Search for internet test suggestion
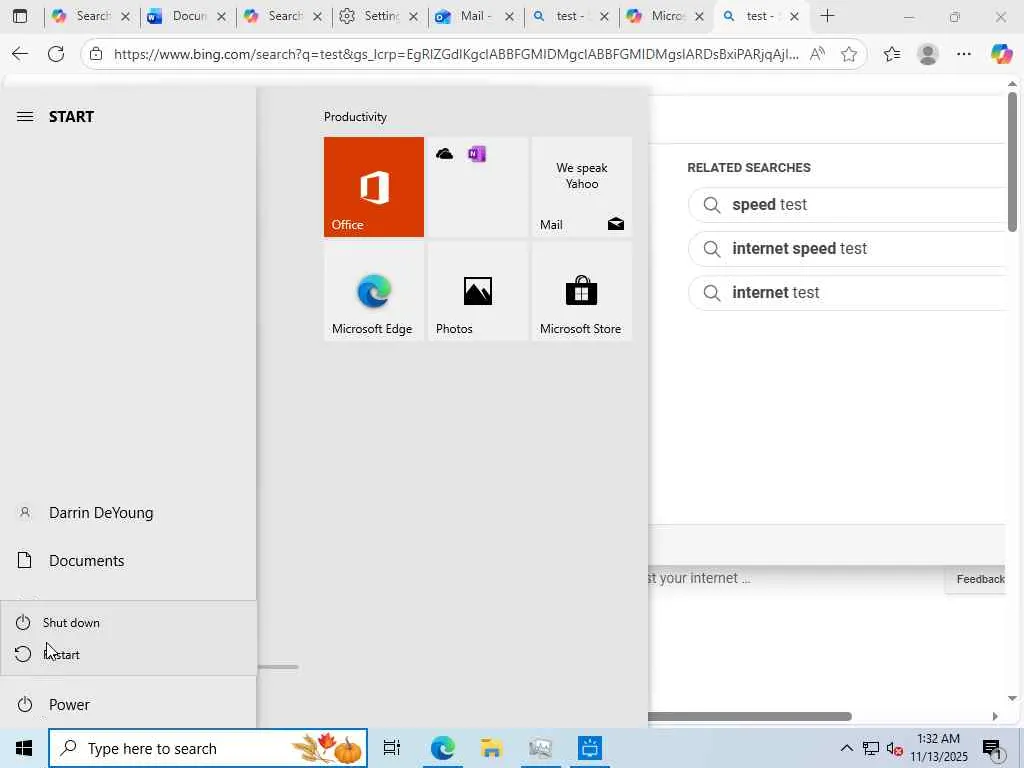 [846, 293]
